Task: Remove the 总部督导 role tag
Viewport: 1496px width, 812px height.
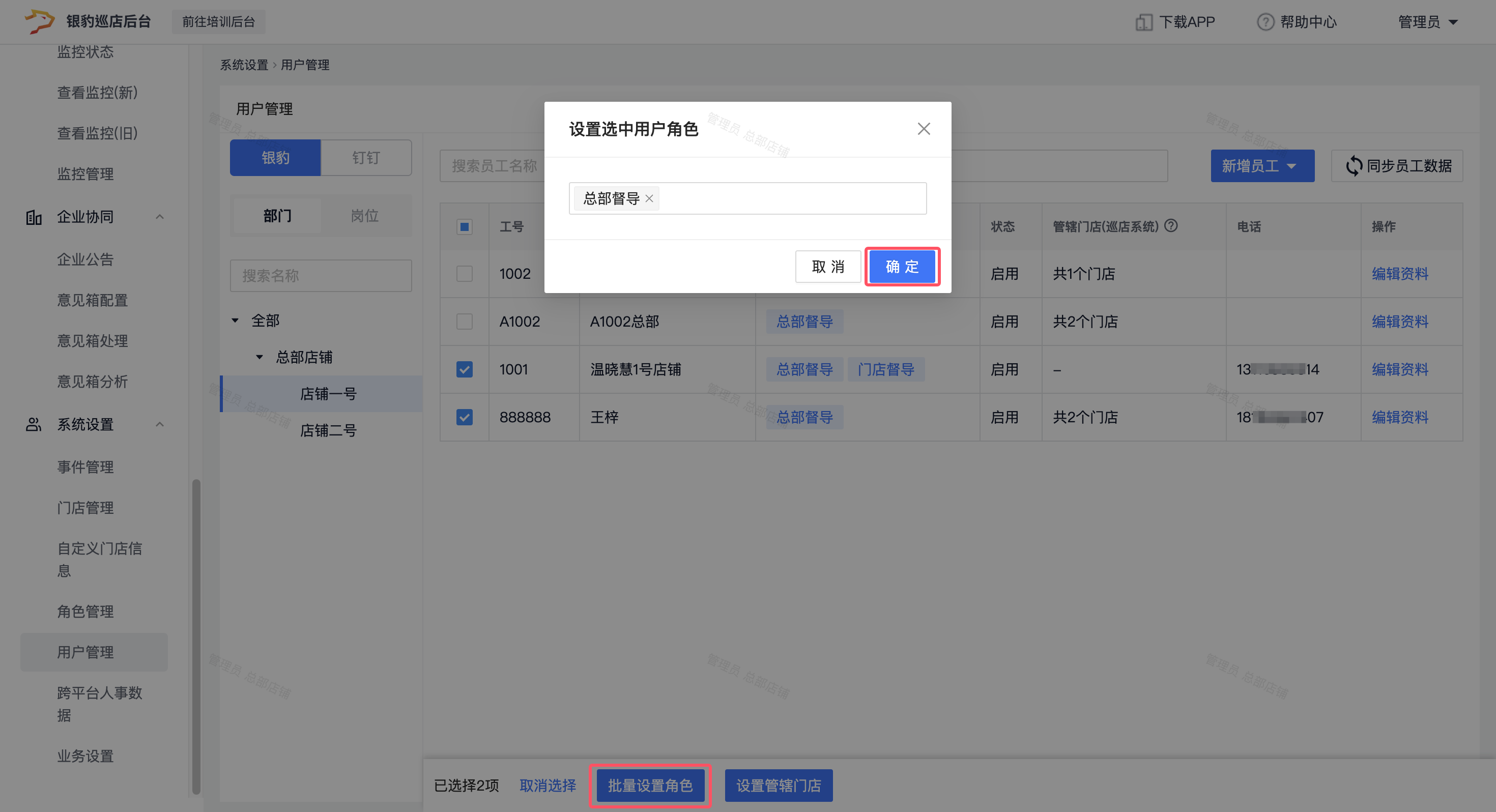Action: coord(649,198)
